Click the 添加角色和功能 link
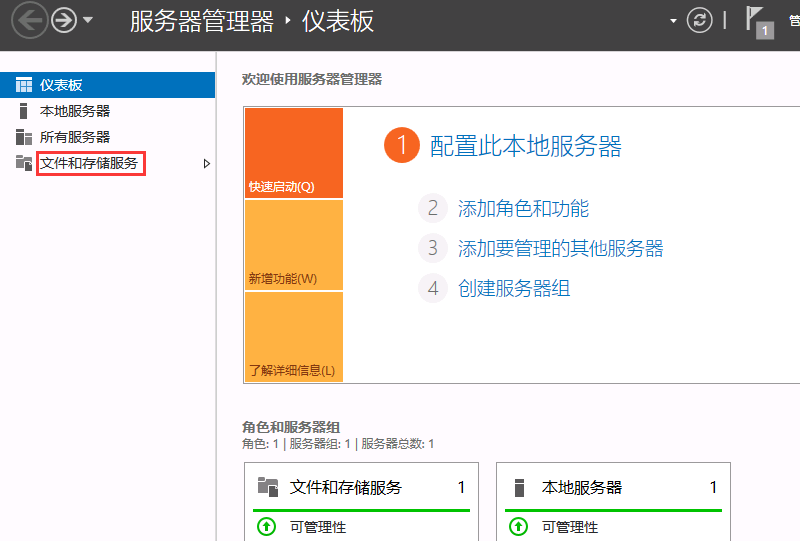This screenshot has height=541, width=800. click(523, 209)
